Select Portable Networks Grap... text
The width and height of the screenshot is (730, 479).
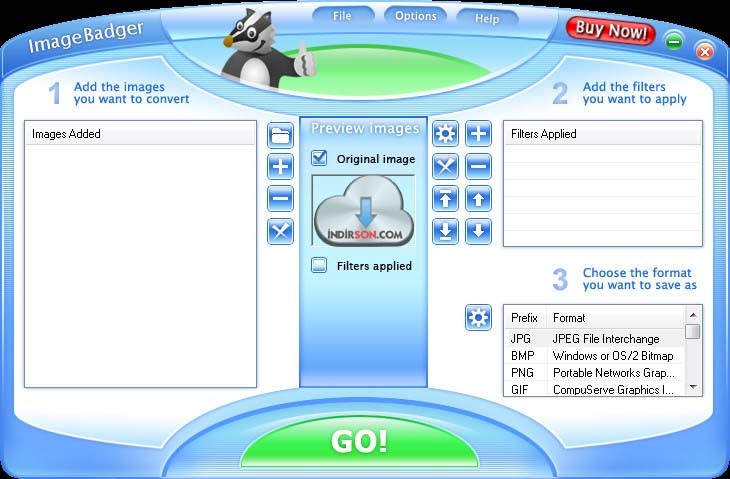tap(614, 372)
